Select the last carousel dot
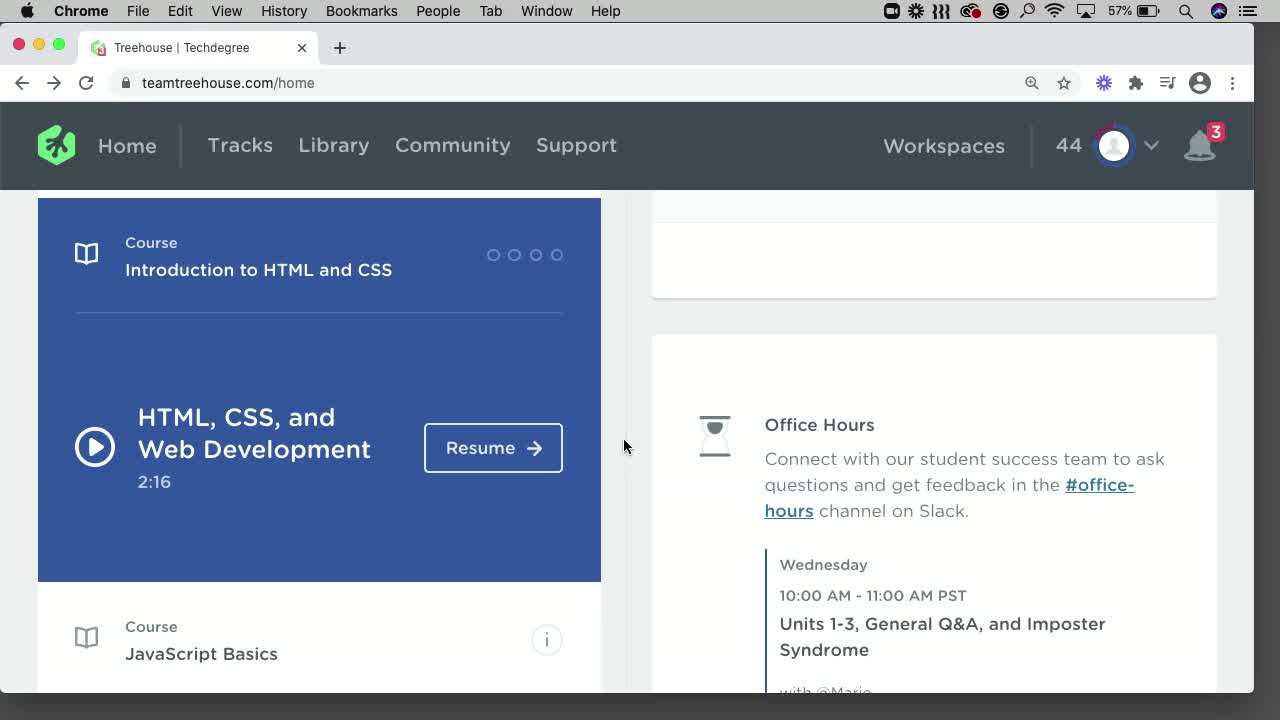The width and height of the screenshot is (1280, 720). coord(556,255)
